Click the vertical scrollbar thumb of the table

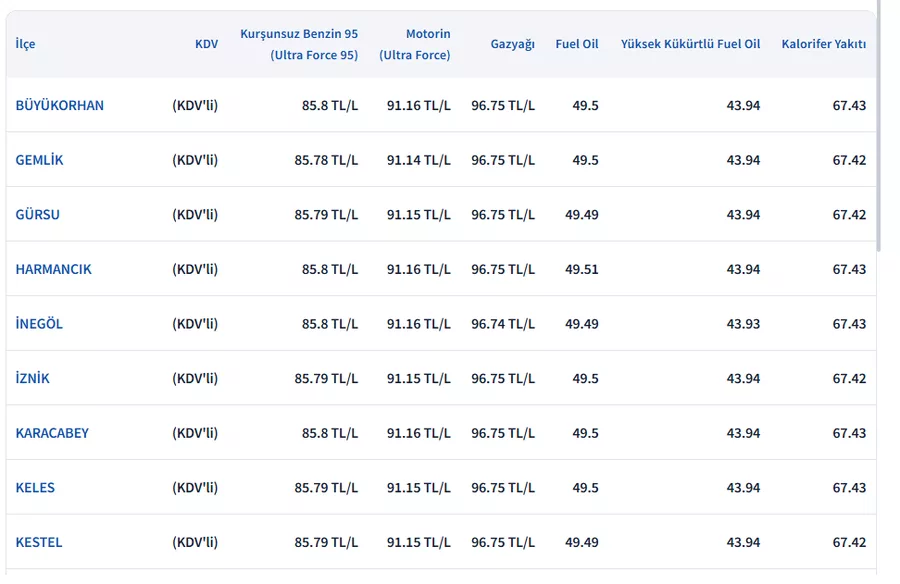tap(879, 126)
